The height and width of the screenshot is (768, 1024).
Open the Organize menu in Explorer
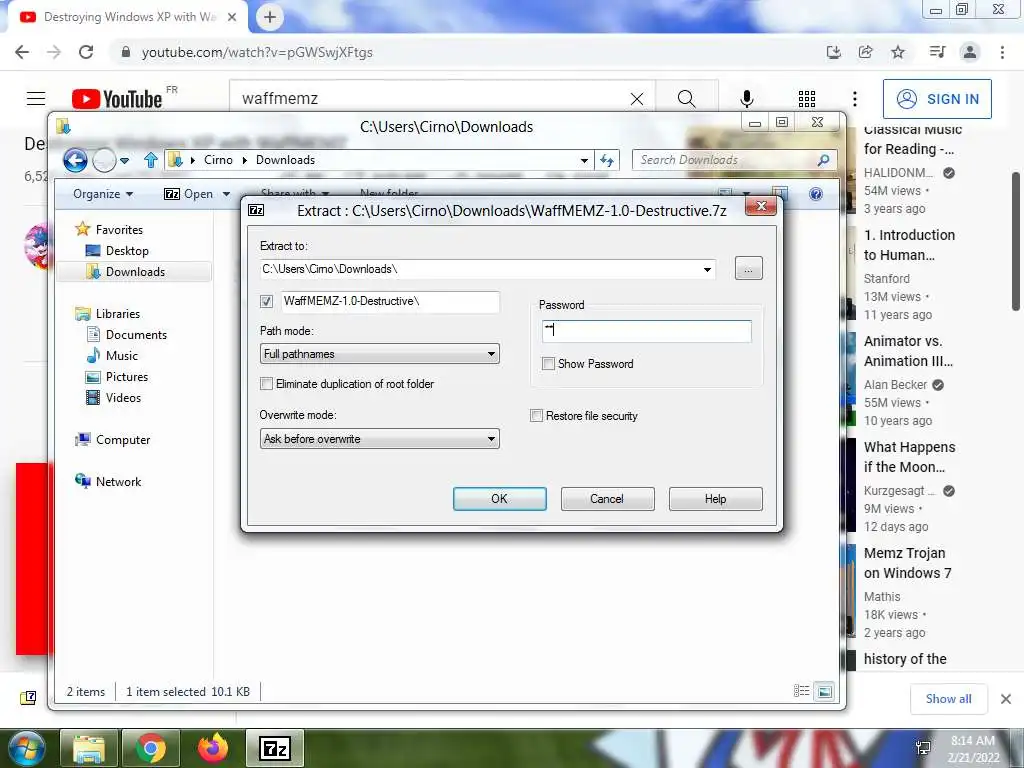click(x=103, y=194)
